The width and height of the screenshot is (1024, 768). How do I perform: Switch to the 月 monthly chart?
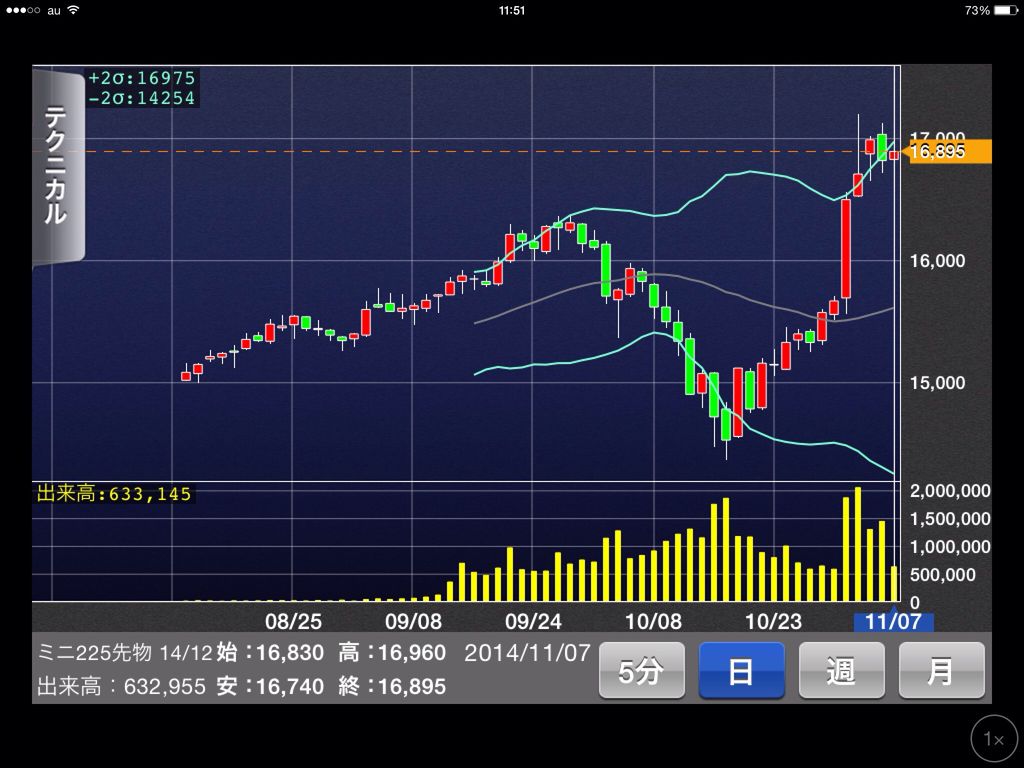coord(941,671)
